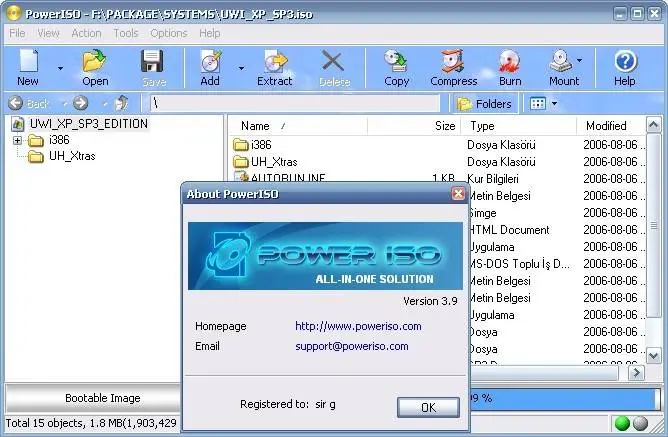Select UH_Xtras folder in file list
668x437 pixels.
pyautogui.click(x=274, y=162)
